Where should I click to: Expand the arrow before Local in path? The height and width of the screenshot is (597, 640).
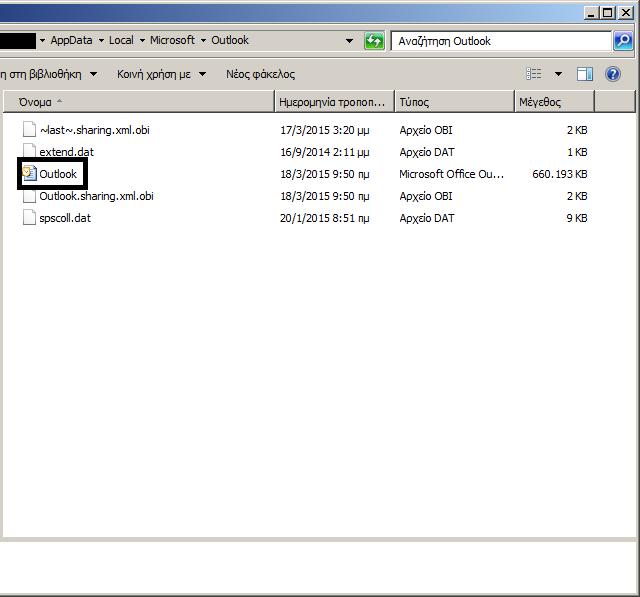coord(101,40)
